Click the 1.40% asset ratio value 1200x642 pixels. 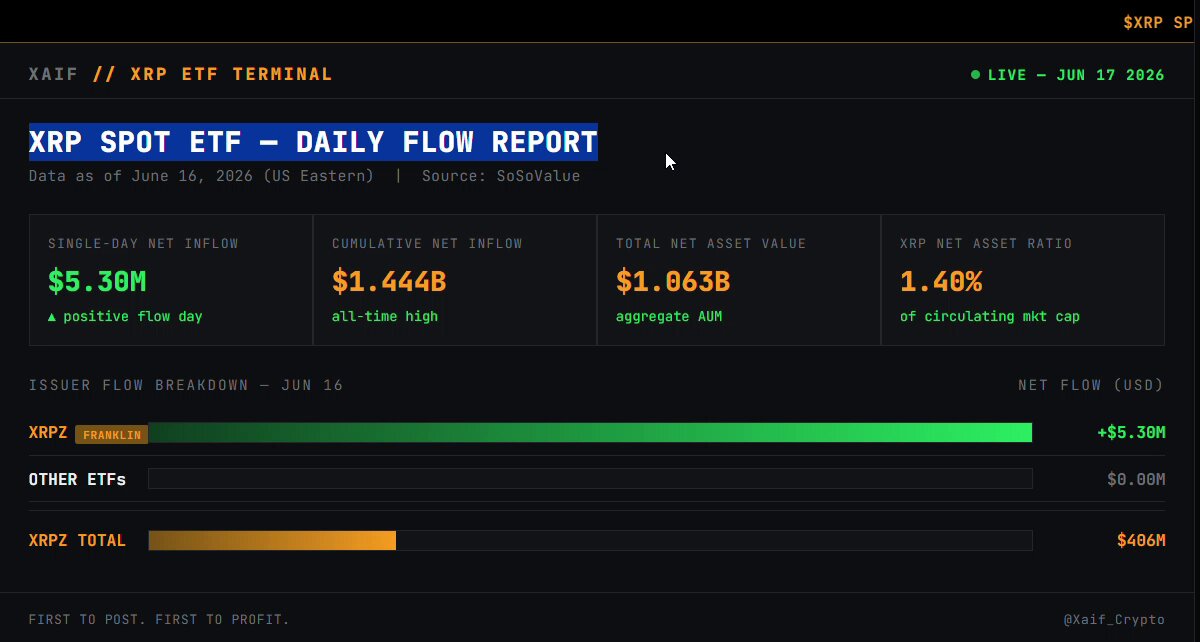[941, 282]
